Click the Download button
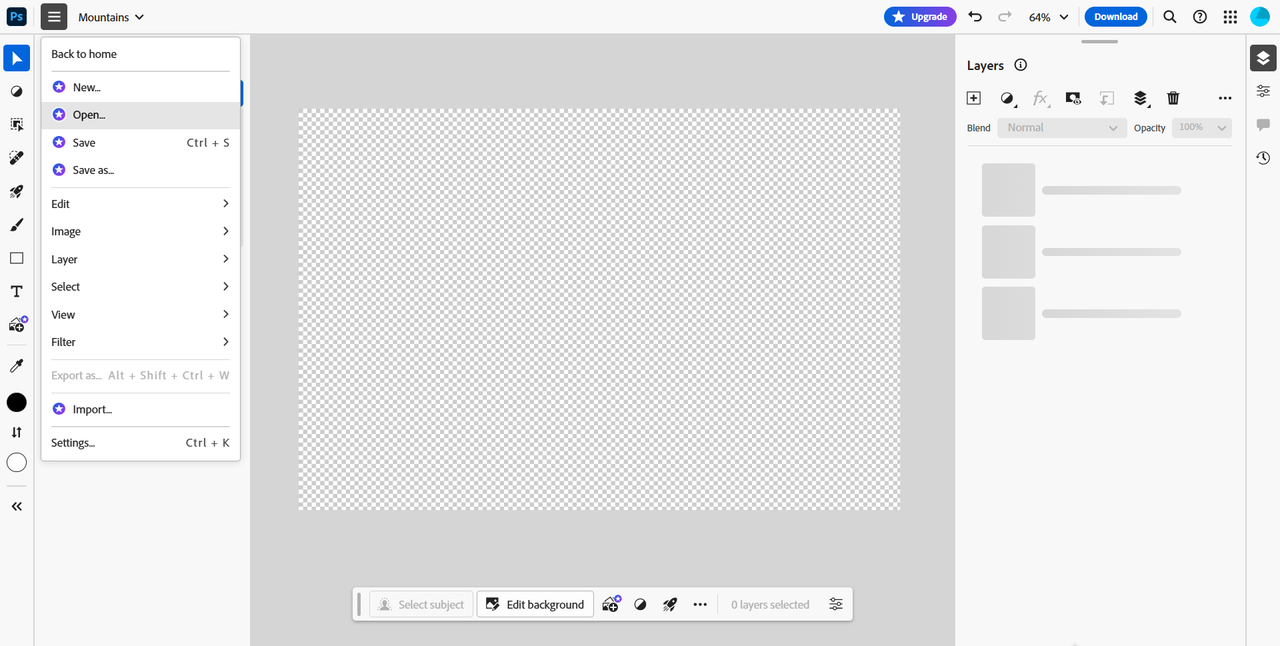Image resolution: width=1280 pixels, height=646 pixels. pyautogui.click(x=1116, y=17)
